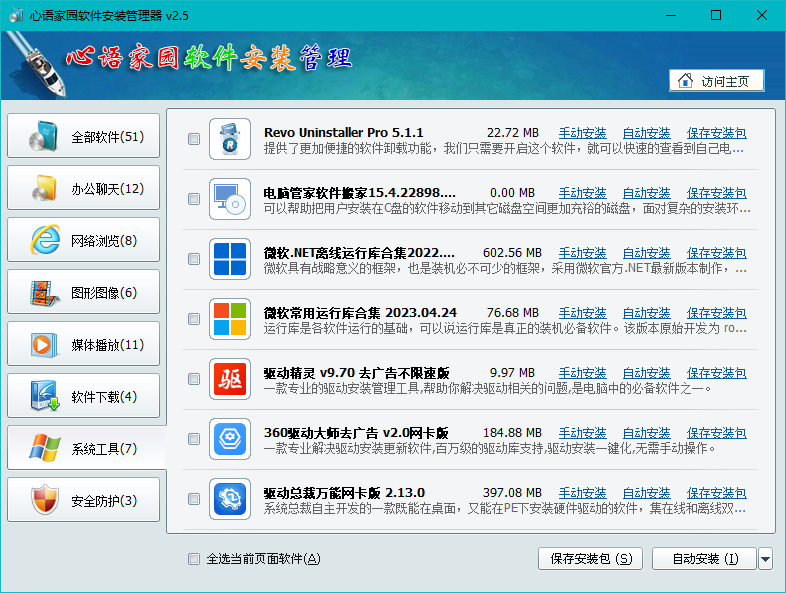Image resolution: width=786 pixels, height=593 pixels.
Task: Click the house icon on 访问主页 button
Action: (685, 81)
